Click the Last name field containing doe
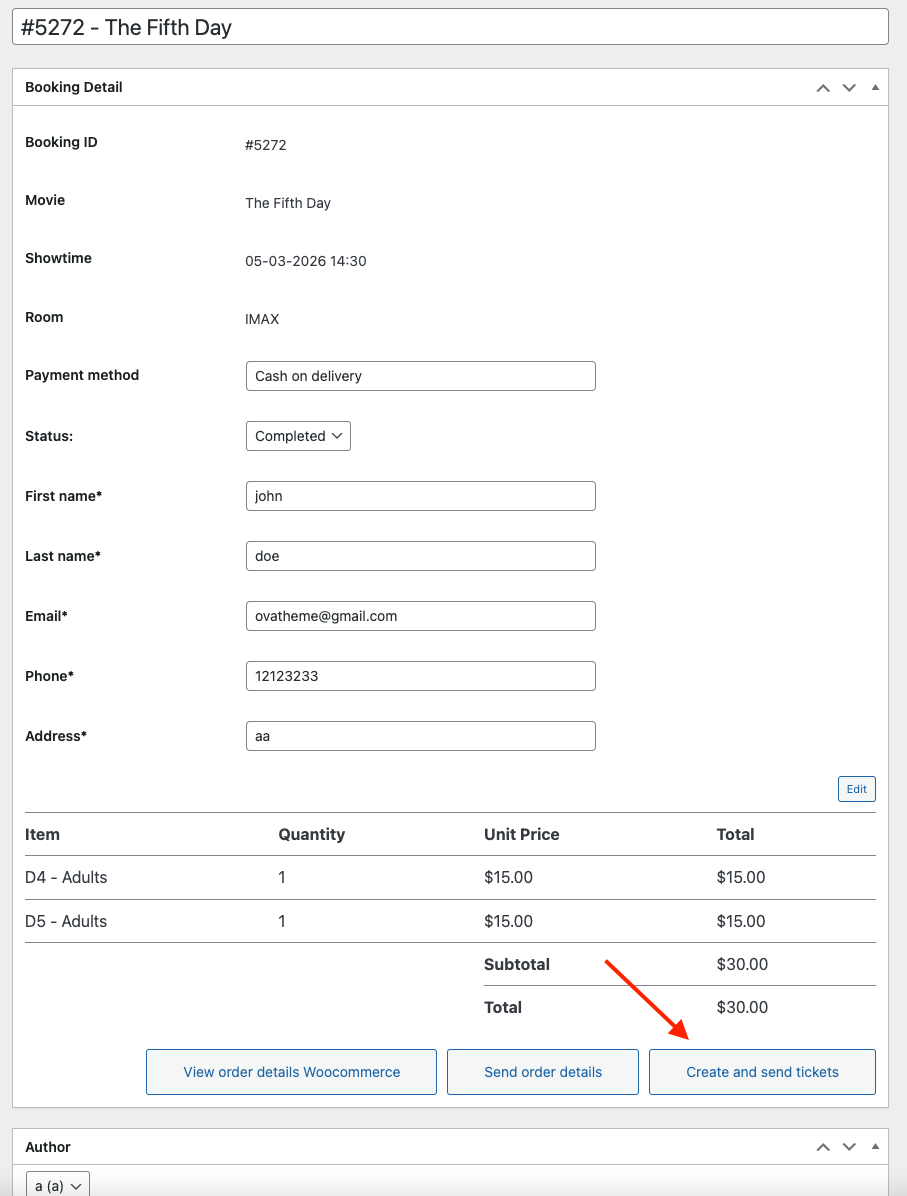907x1196 pixels. pyautogui.click(x=420, y=556)
